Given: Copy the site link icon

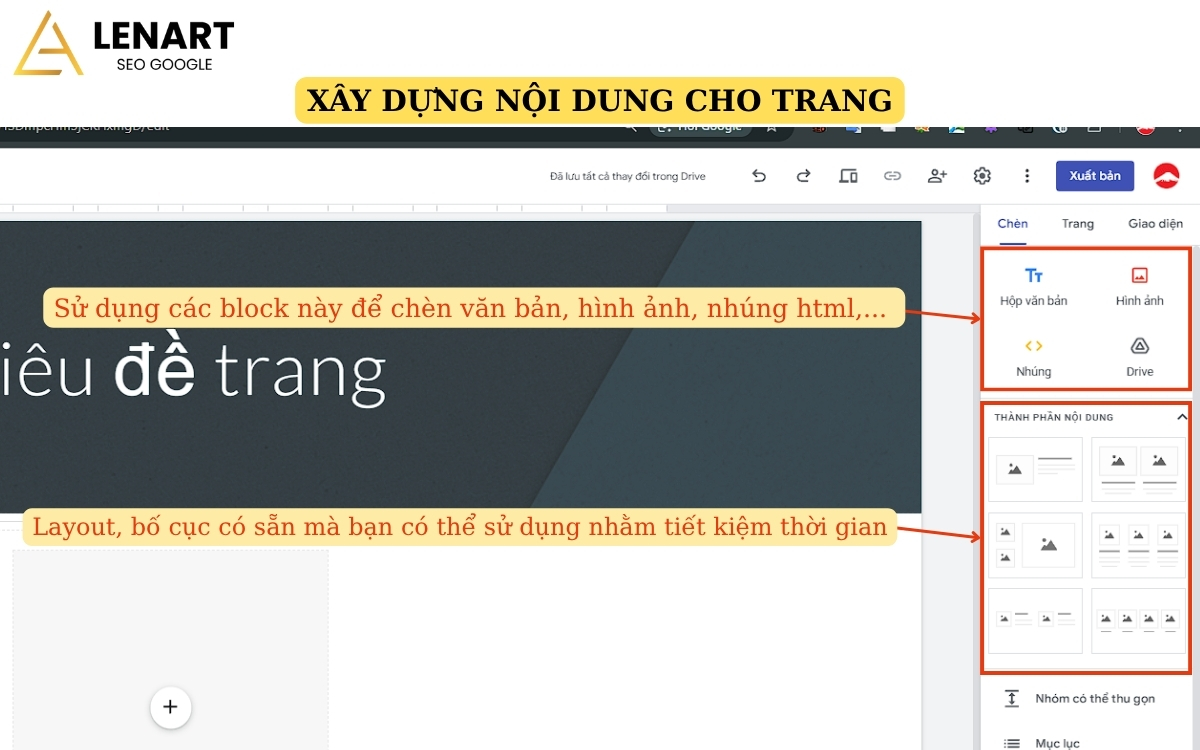Looking at the screenshot, I should [893, 175].
